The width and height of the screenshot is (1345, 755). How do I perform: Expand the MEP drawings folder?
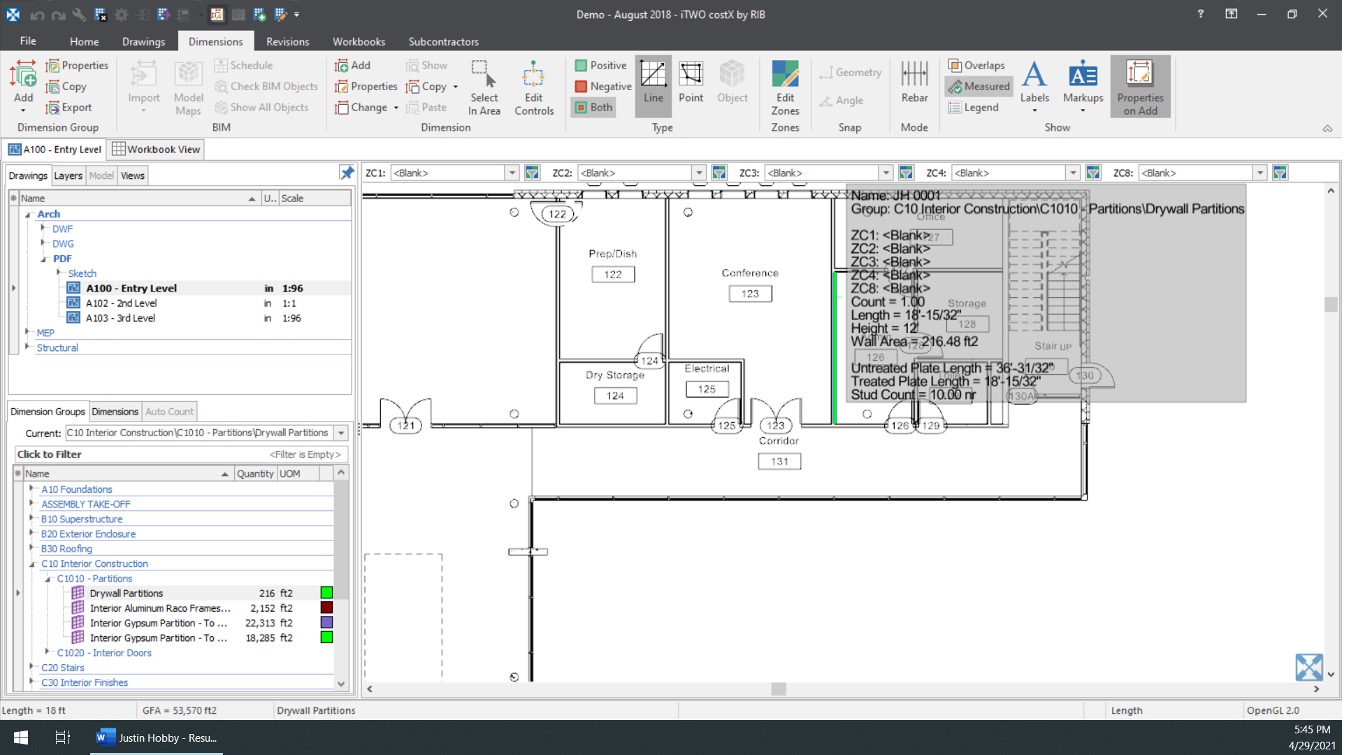click(27, 332)
